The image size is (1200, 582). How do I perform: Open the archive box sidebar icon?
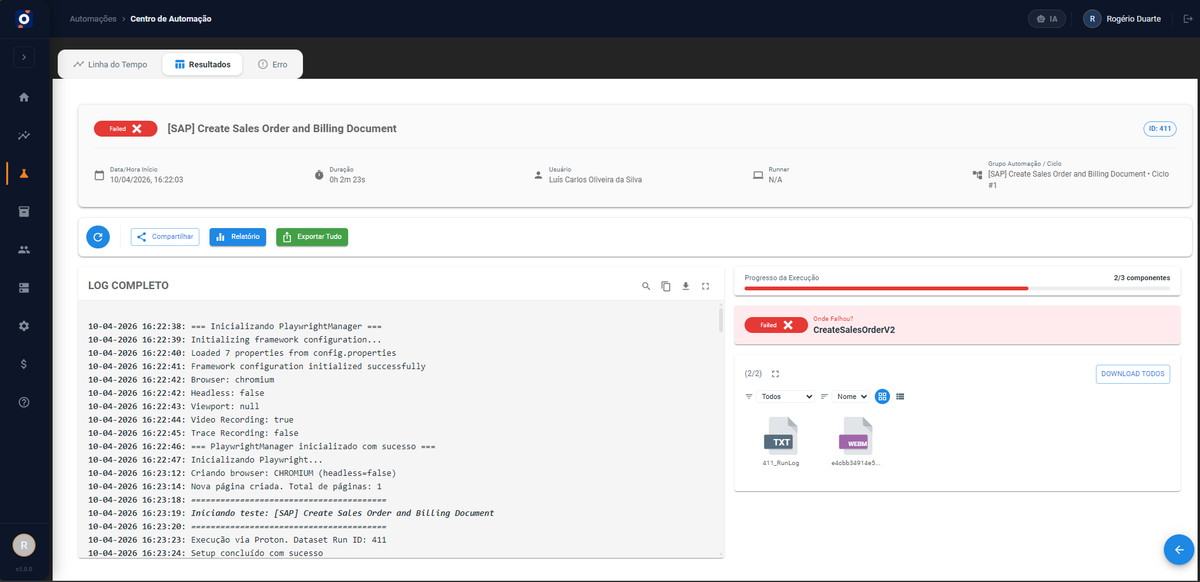[x=24, y=211]
